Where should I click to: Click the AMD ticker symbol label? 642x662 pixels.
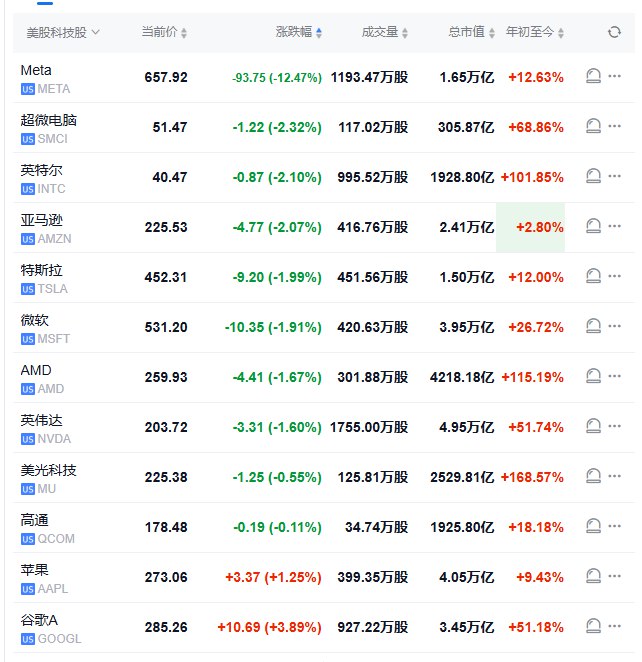(x=51, y=389)
